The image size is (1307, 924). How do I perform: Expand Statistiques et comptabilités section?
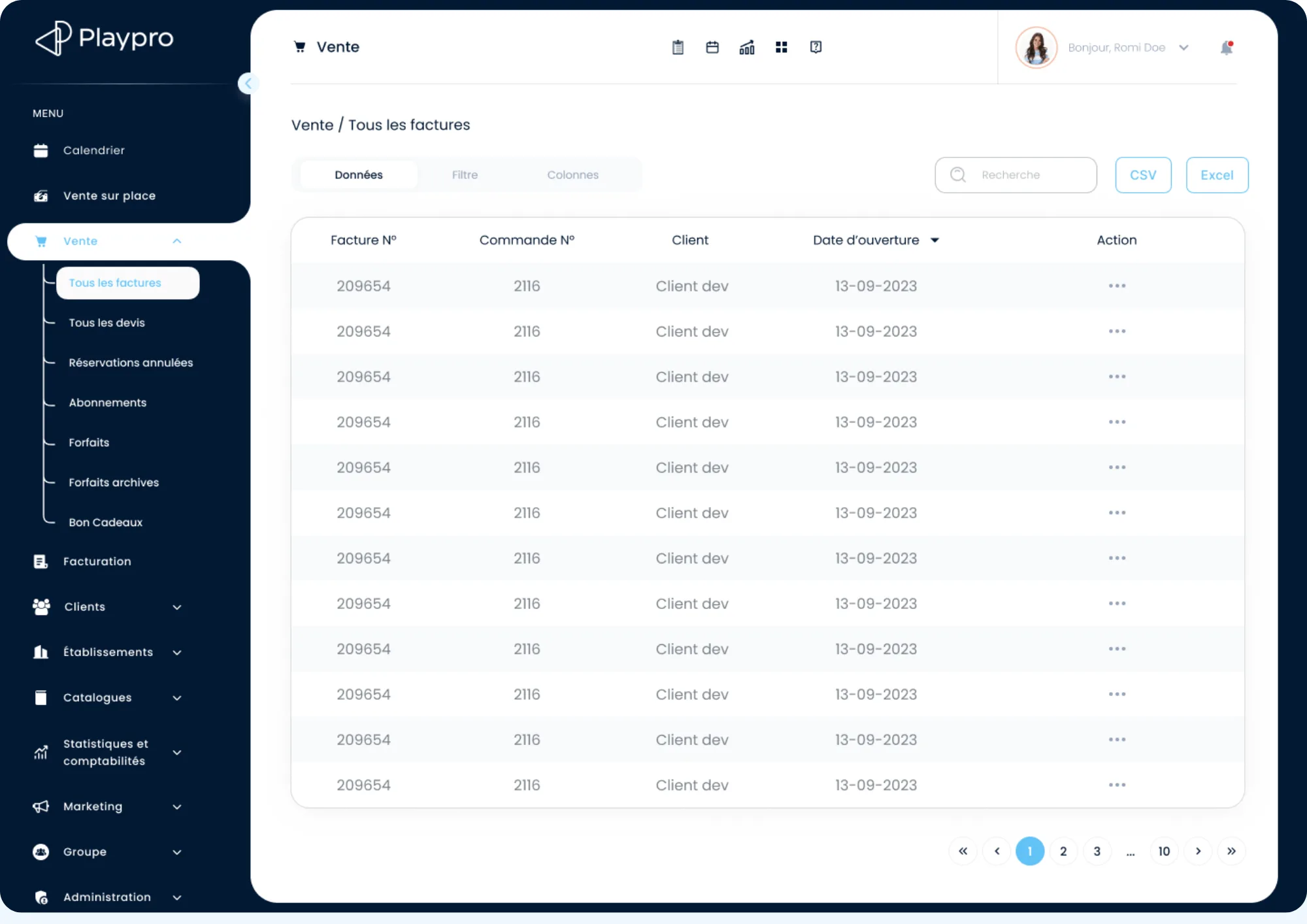pos(177,752)
